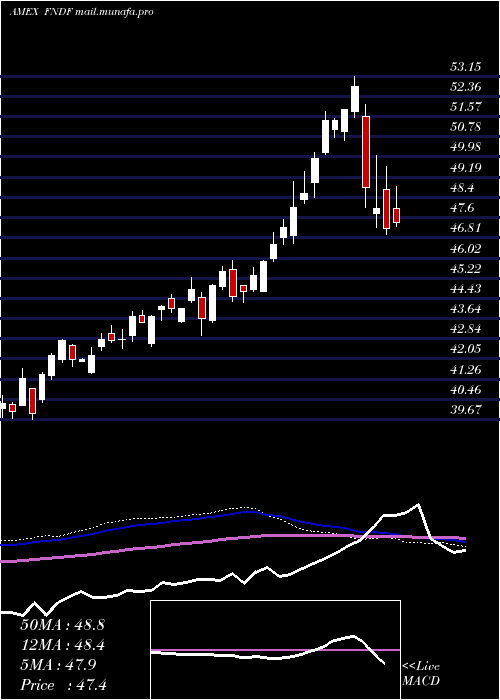Click the 52.36 price axis label
The image size is (500, 700).
465,87
